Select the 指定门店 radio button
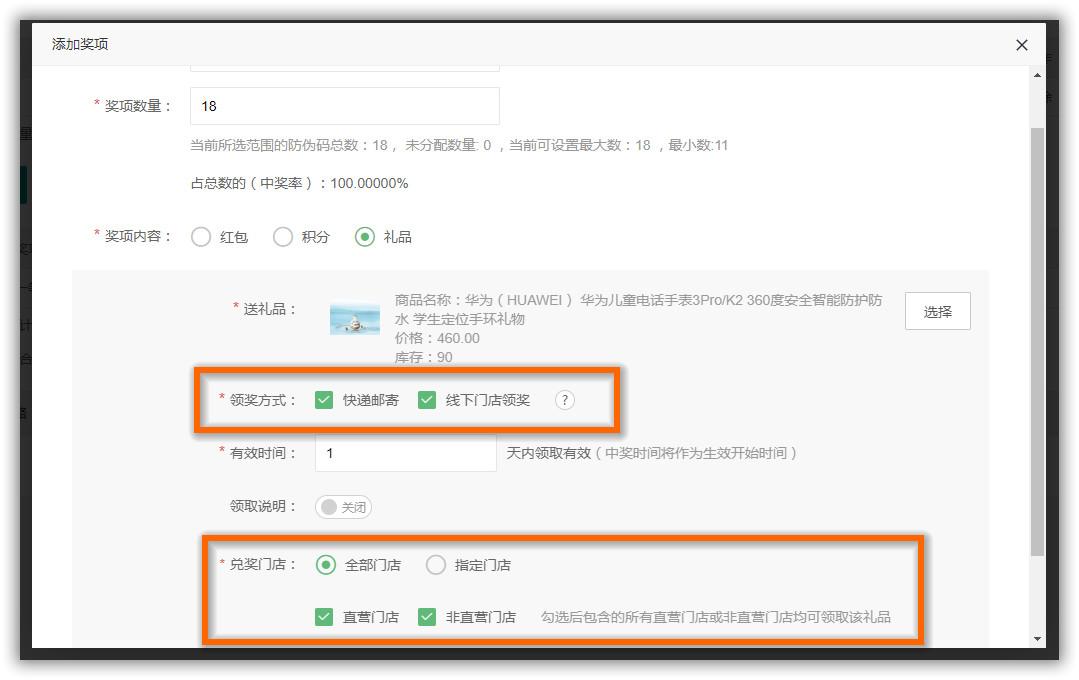Viewport: 1079px width, 680px height. [436, 565]
